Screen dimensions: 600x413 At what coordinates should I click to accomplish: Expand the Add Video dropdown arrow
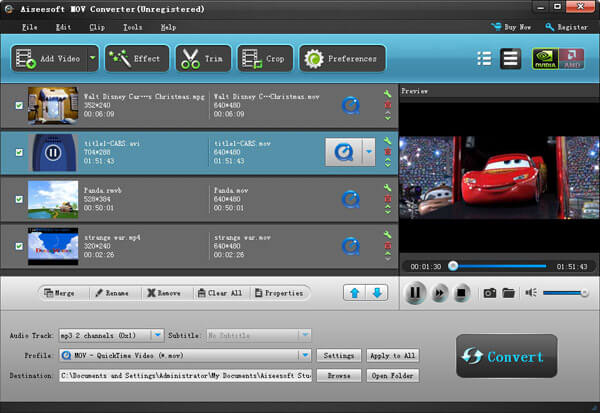[x=93, y=59]
